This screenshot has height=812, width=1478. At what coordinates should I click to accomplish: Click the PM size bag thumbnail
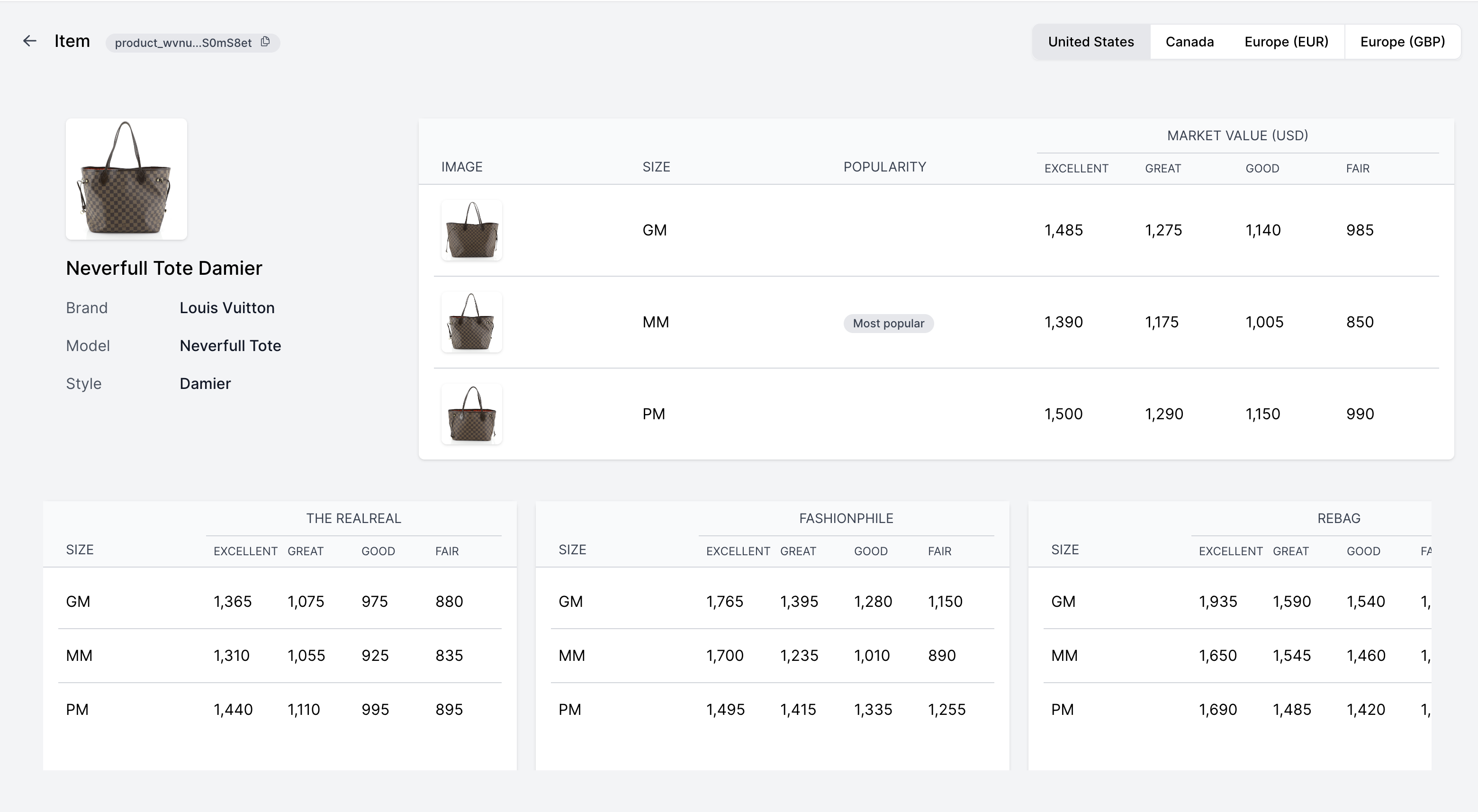(x=472, y=414)
